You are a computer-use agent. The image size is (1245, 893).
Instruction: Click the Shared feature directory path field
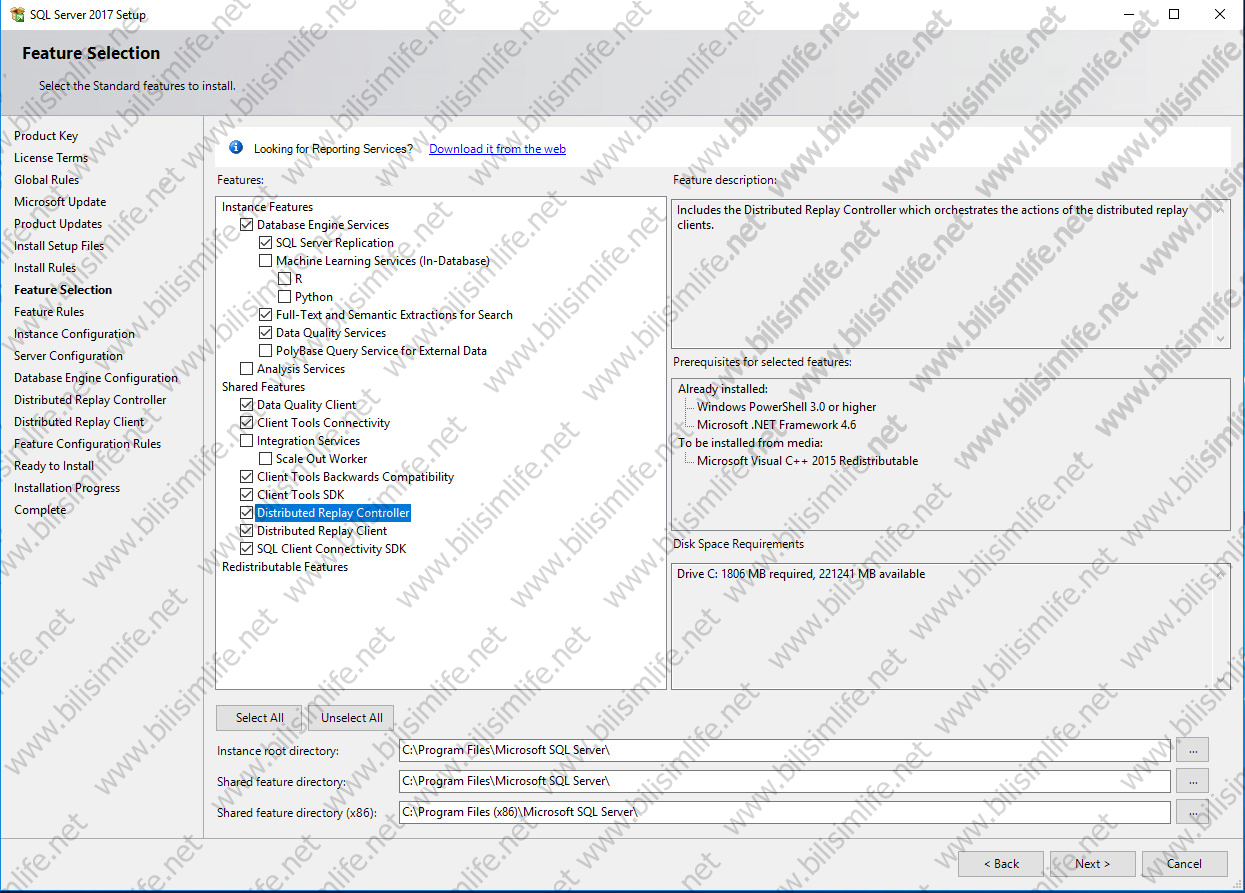[x=784, y=781]
